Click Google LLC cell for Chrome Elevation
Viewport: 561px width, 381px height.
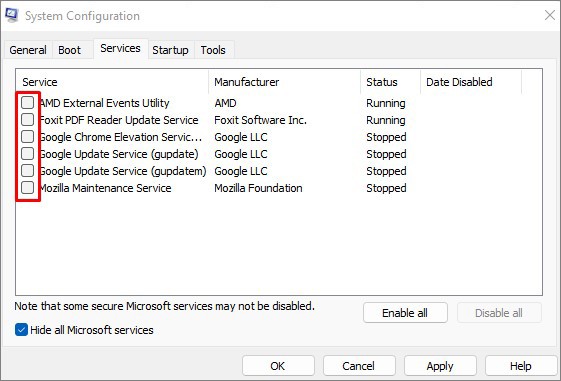241,137
